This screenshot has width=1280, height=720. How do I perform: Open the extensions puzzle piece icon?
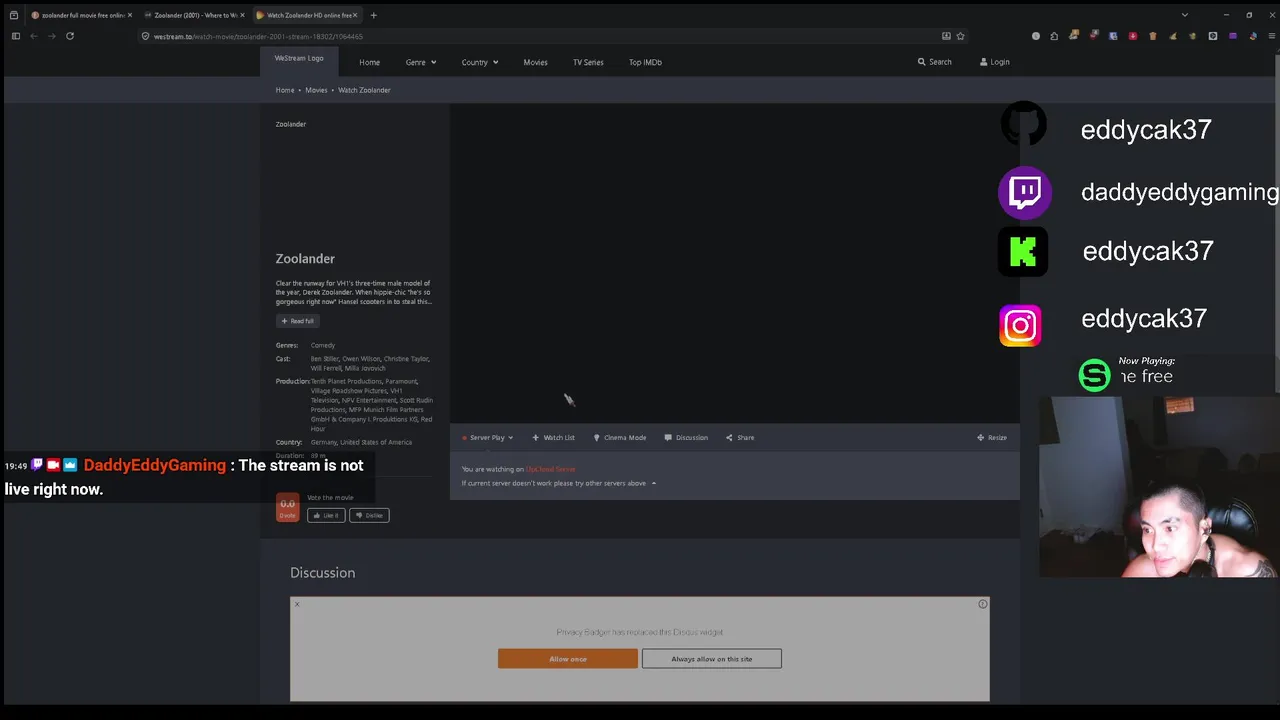pos(1054,36)
